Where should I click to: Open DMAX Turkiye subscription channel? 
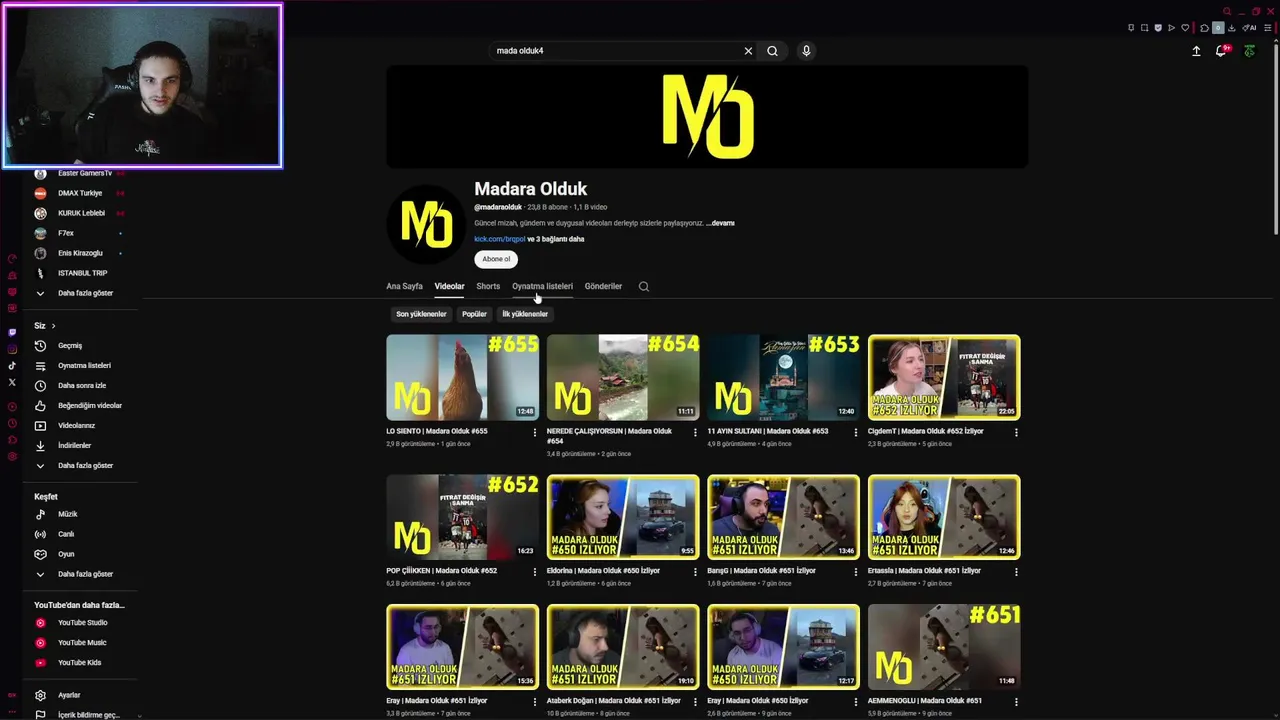coord(78,193)
